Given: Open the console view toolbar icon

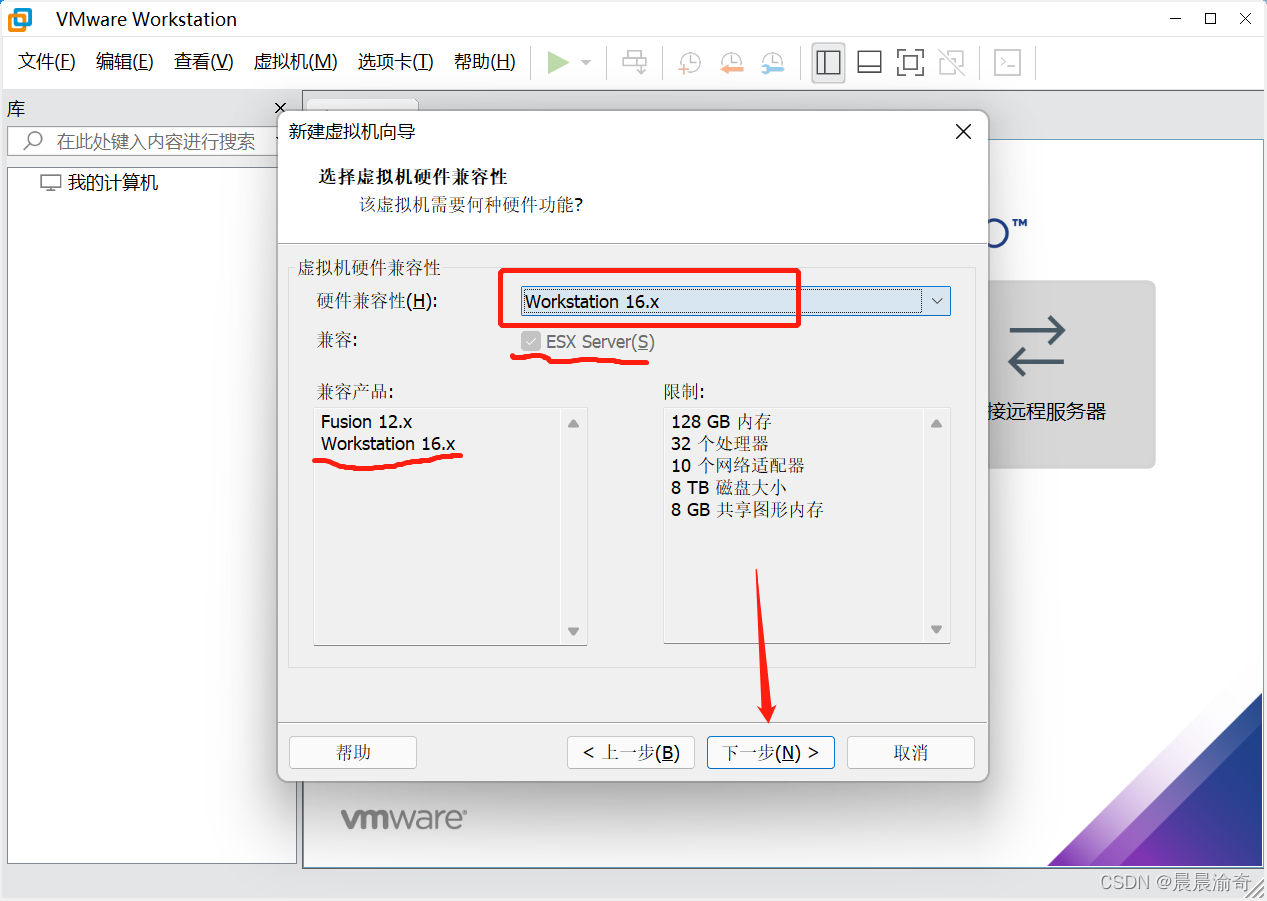Looking at the screenshot, I should point(1007,62).
